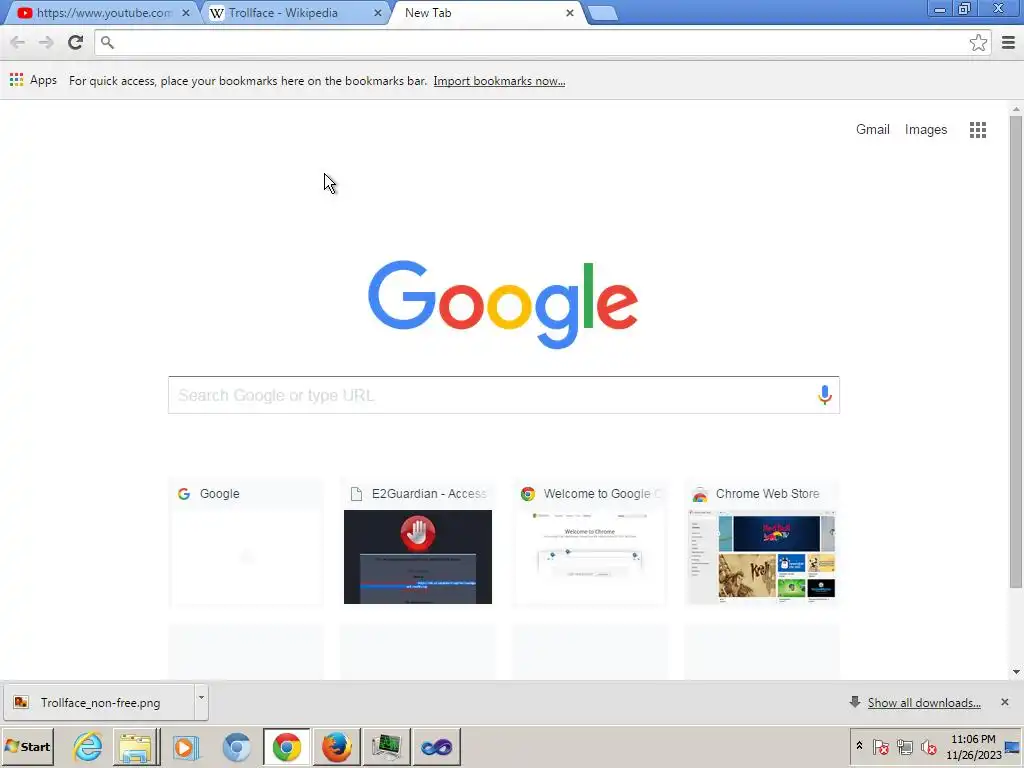Go forward using the forward arrow

[46, 42]
